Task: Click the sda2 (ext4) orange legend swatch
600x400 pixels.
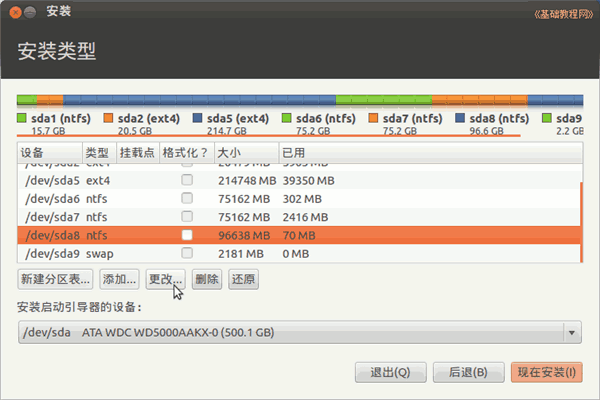Action: 108,118
